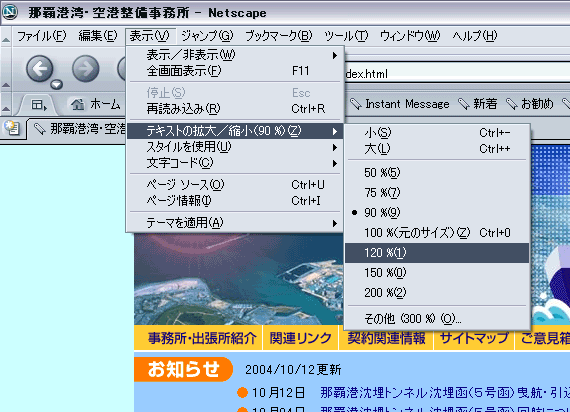Click the 関連リンク navigation link
The width and height of the screenshot is (570, 412).
pos(301,338)
